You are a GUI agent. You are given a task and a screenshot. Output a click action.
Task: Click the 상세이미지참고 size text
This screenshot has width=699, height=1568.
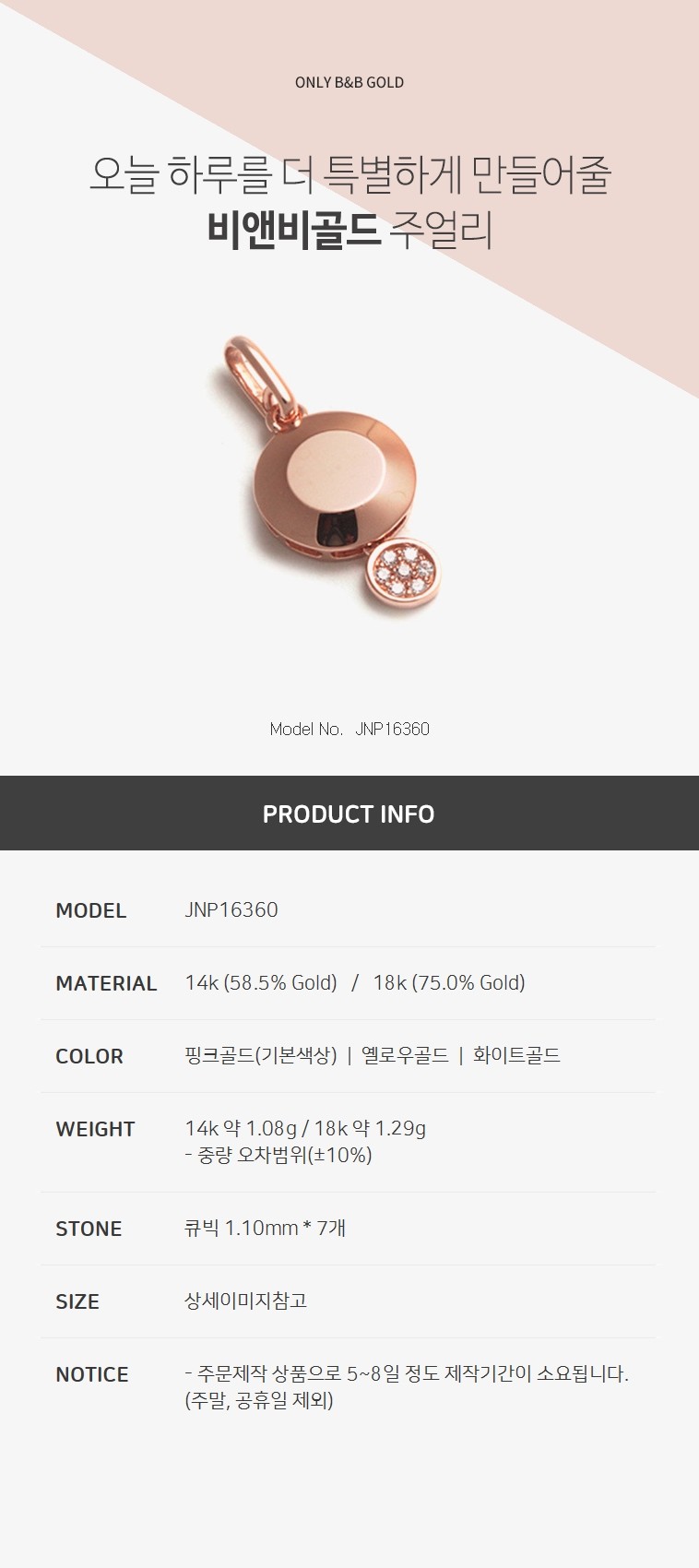coord(246,1301)
